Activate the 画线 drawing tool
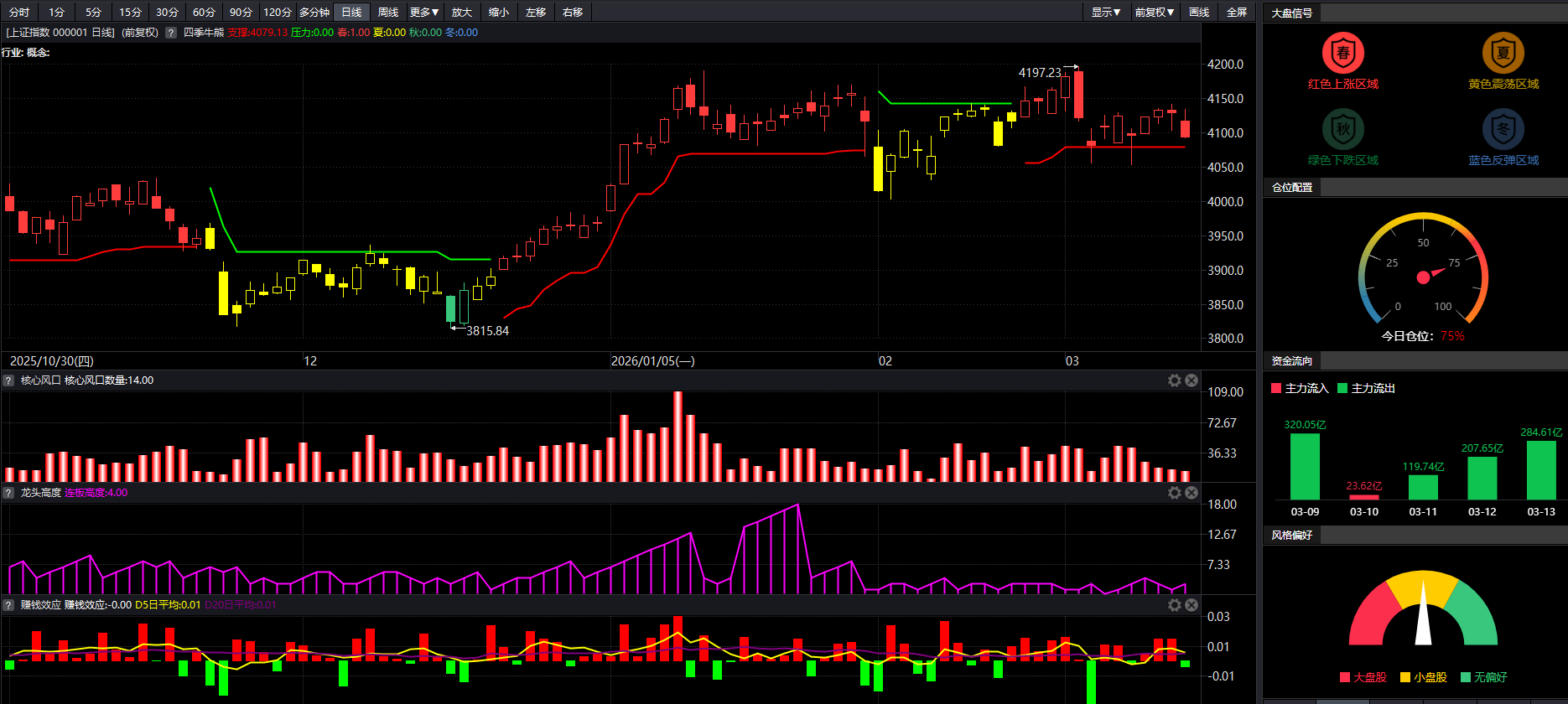 [x=1199, y=12]
